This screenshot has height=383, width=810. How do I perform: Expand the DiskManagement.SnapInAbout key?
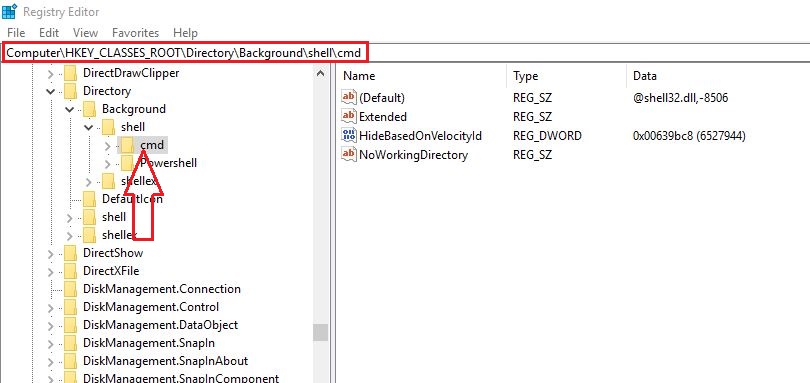[x=50, y=362]
